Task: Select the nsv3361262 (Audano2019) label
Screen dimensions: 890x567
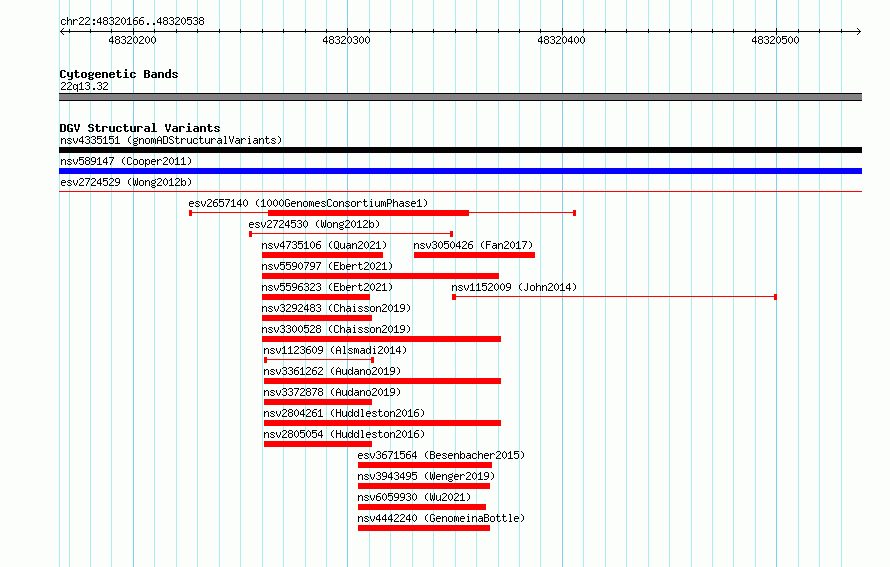Action: click(x=332, y=371)
